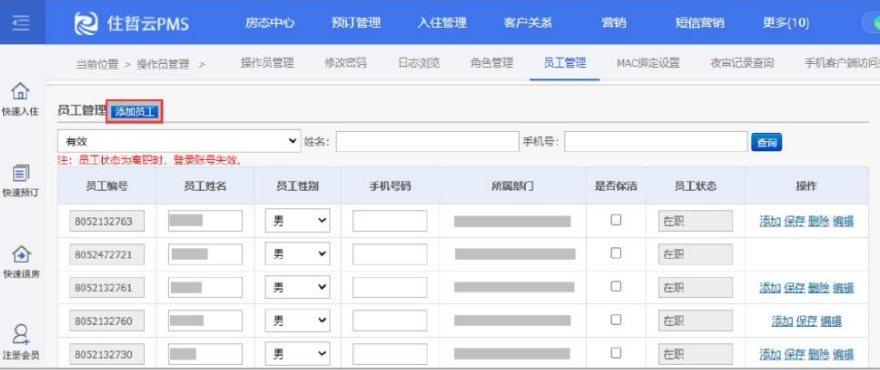Click the 员工编号 column header
The height and width of the screenshot is (370, 880).
click(107, 186)
